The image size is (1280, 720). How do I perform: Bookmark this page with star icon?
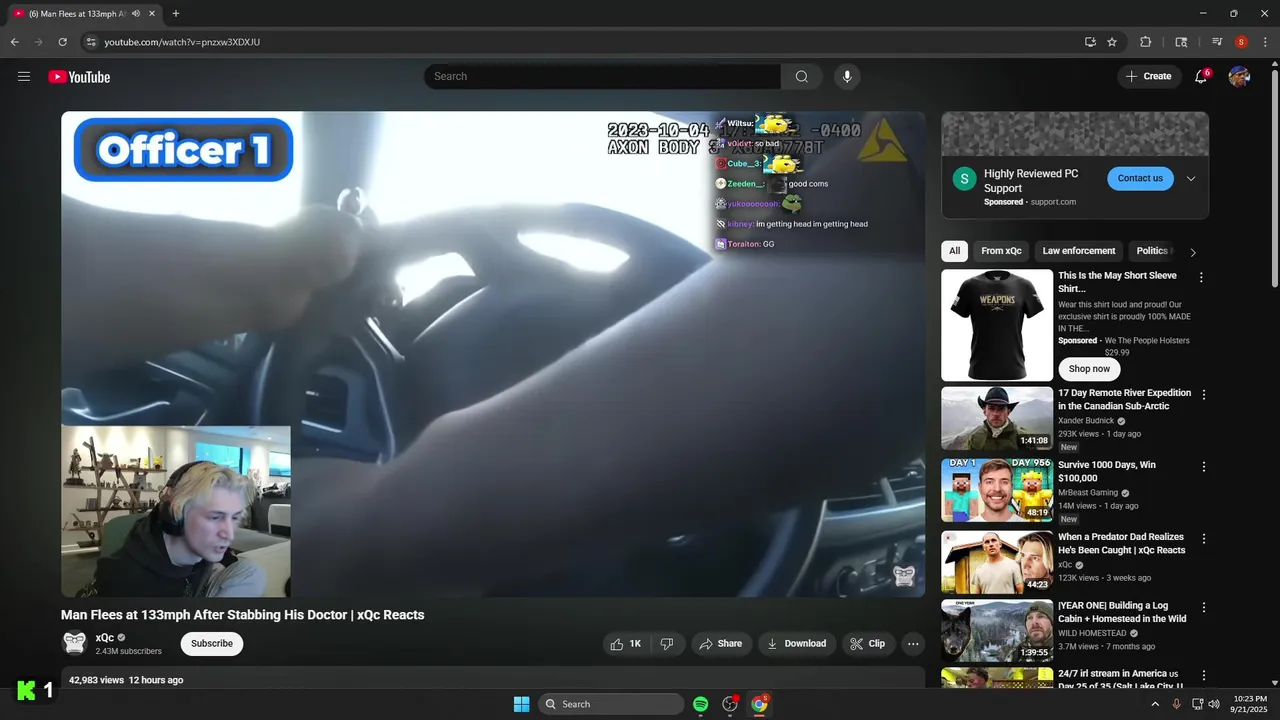[1112, 42]
